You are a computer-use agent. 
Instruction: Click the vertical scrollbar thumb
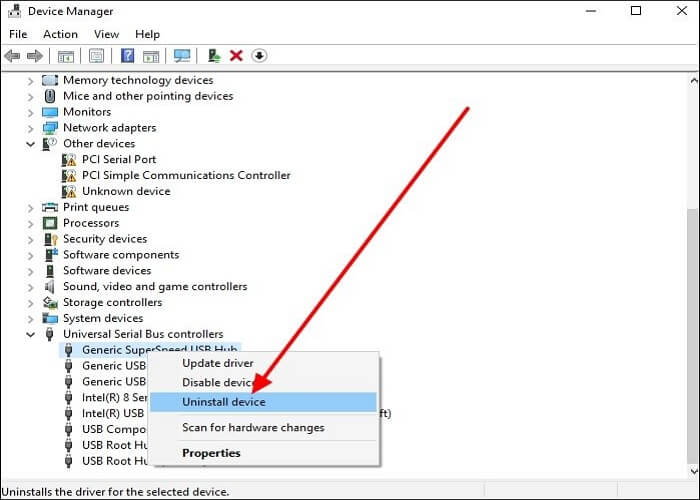[694, 337]
